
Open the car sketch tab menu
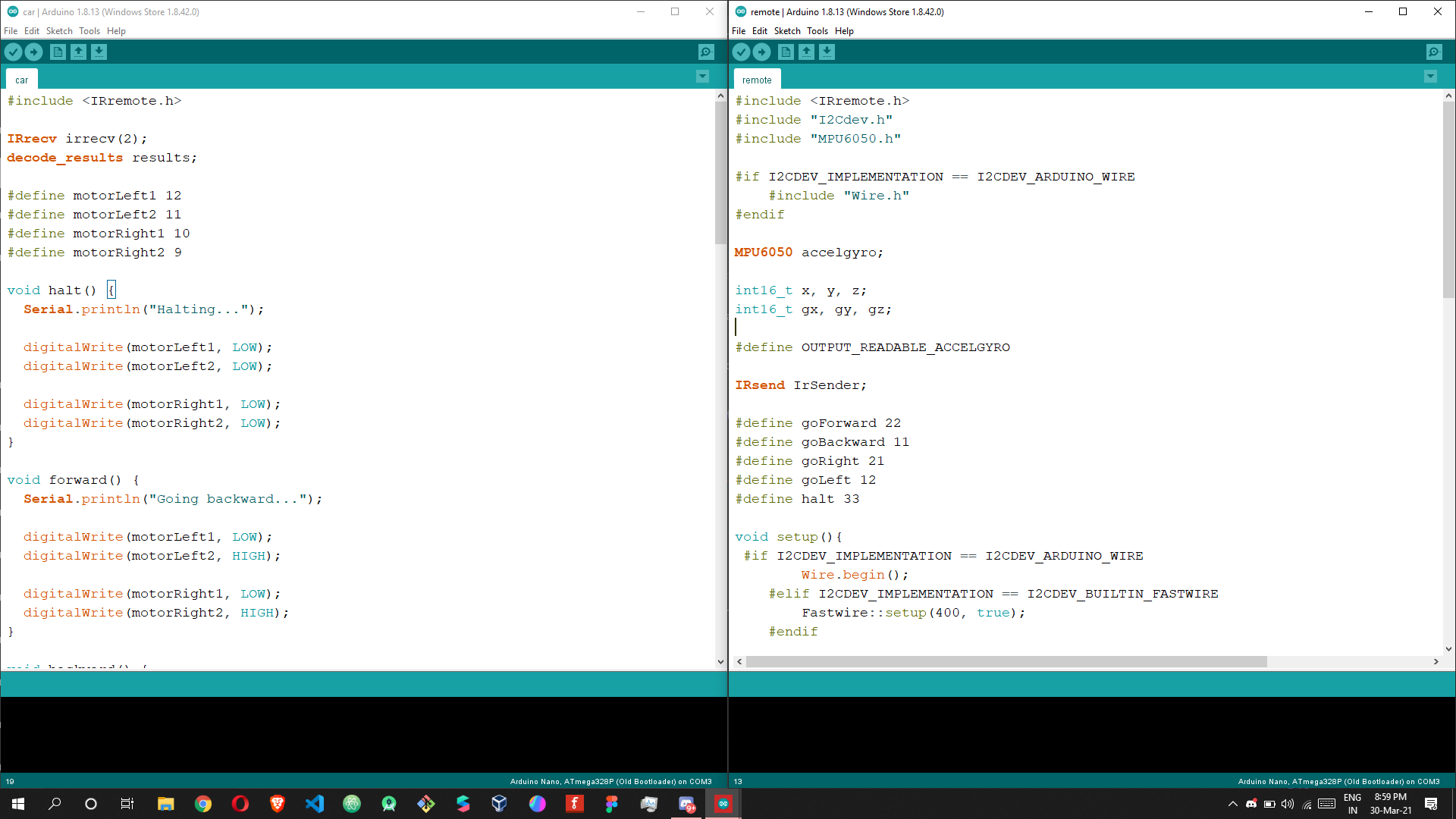(702, 77)
